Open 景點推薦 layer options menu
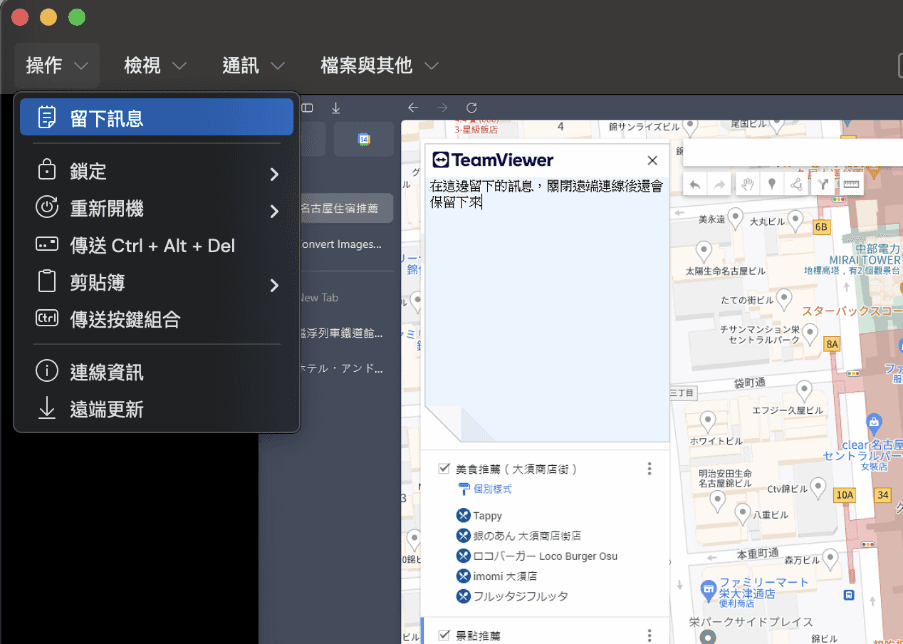Image resolution: width=903 pixels, height=644 pixels. tap(650, 635)
